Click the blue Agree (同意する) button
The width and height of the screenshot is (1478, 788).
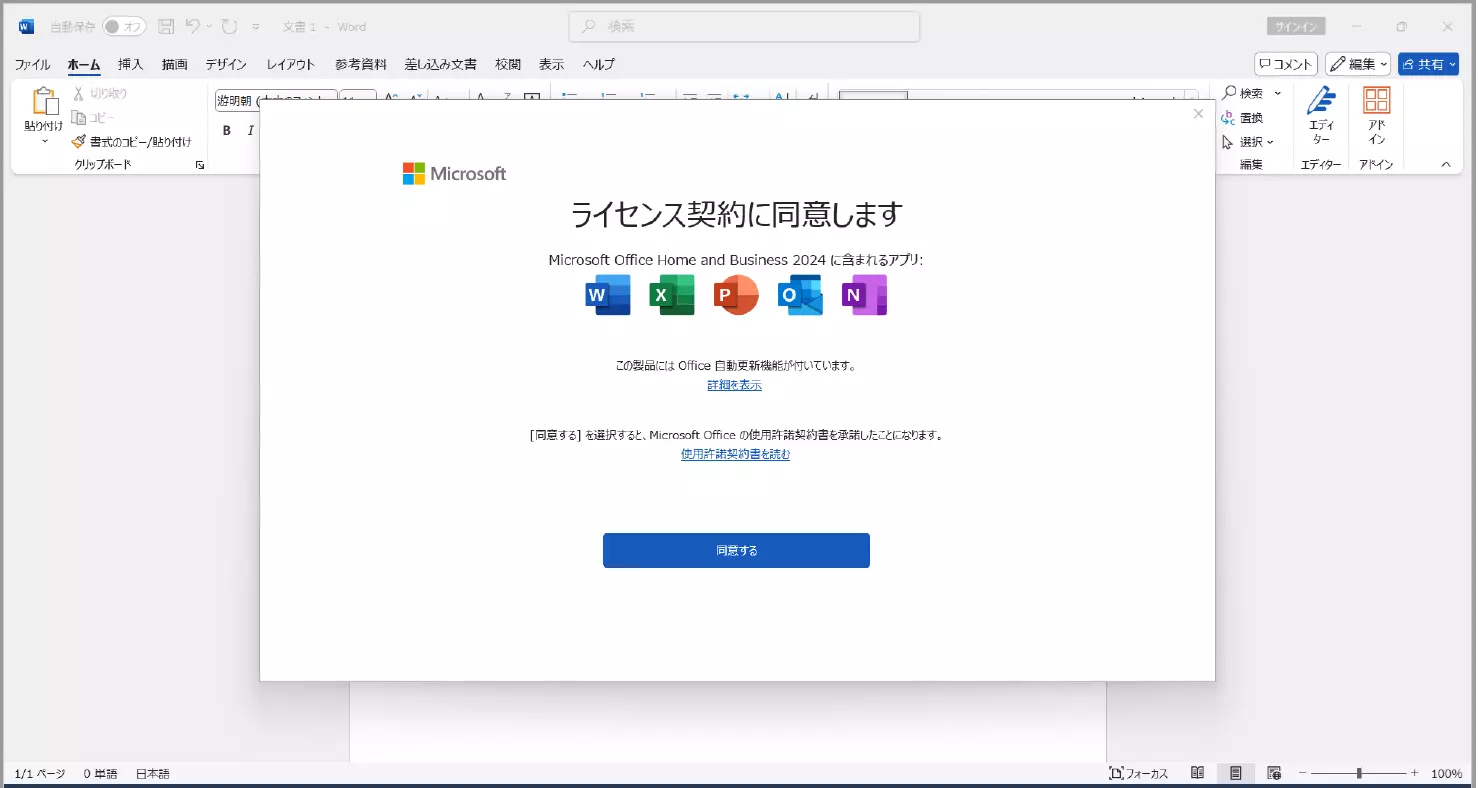tap(736, 550)
